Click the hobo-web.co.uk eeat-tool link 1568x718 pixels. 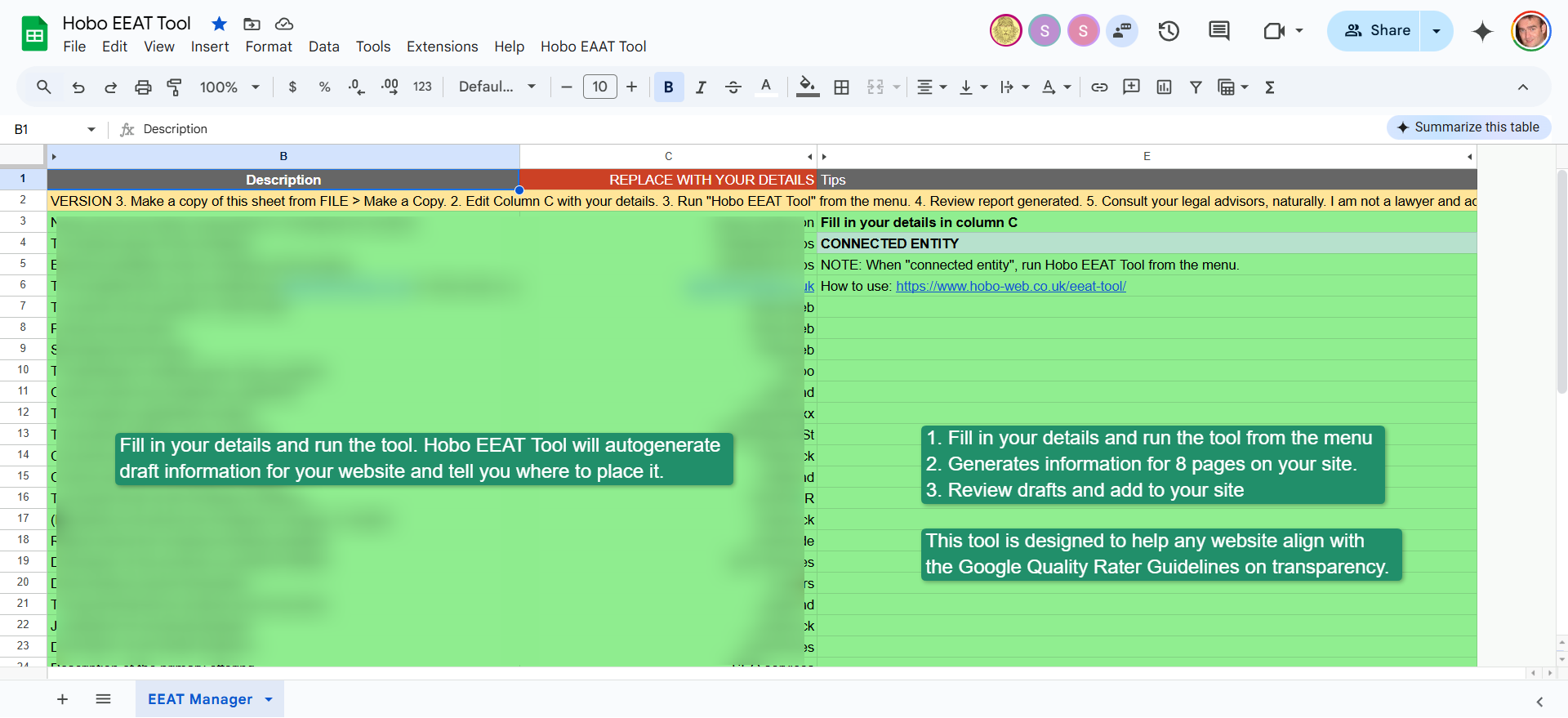pos(1011,286)
